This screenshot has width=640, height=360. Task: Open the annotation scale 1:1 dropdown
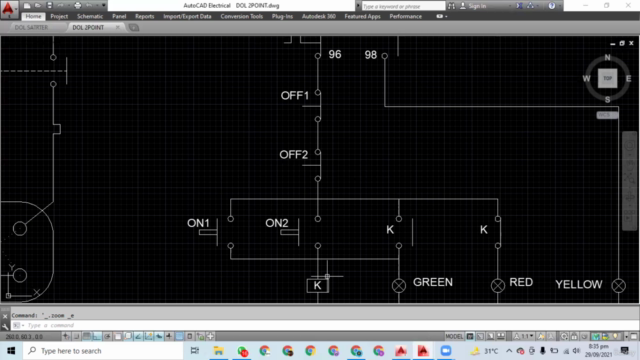pos(523,336)
